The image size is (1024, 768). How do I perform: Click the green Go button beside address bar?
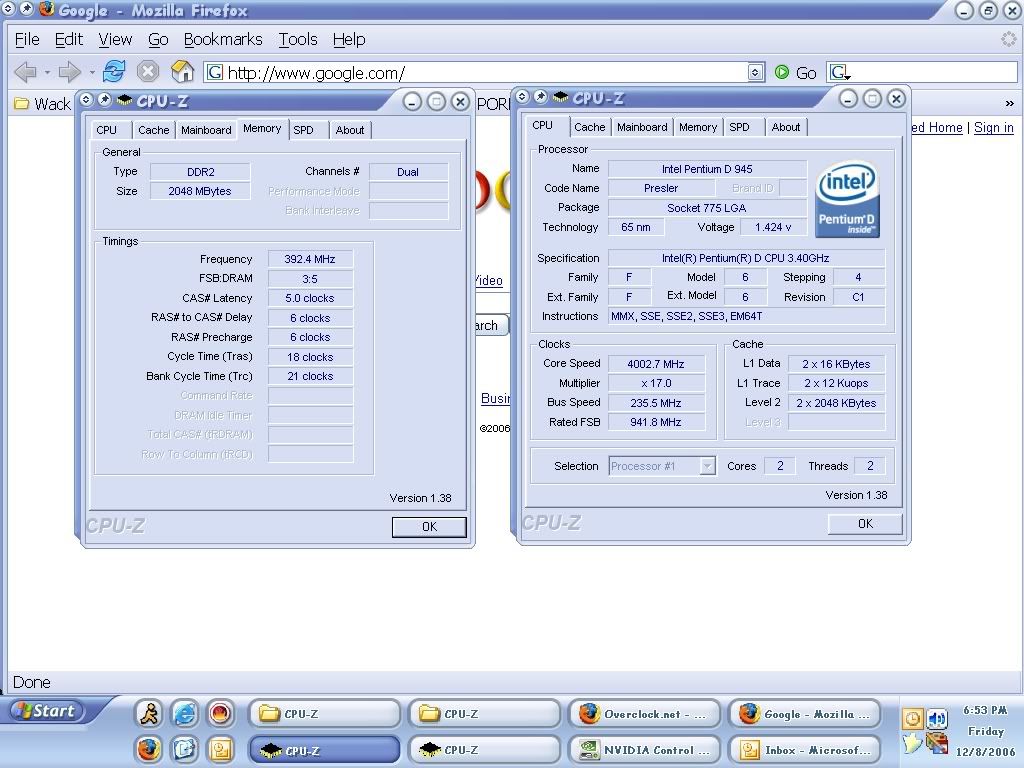click(795, 72)
